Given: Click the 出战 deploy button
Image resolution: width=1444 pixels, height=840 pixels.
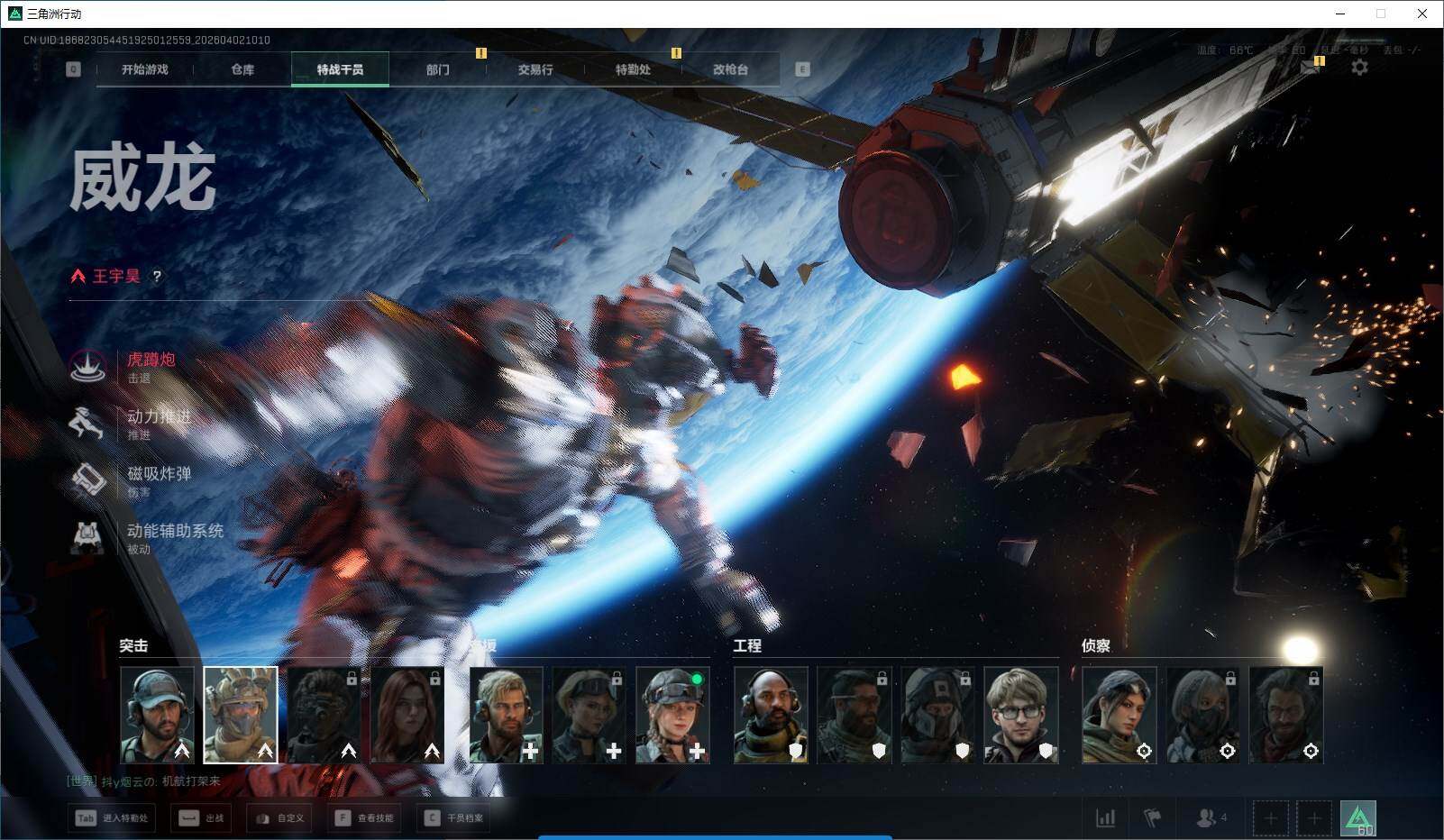Looking at the screenshot, I should [200, 818].
